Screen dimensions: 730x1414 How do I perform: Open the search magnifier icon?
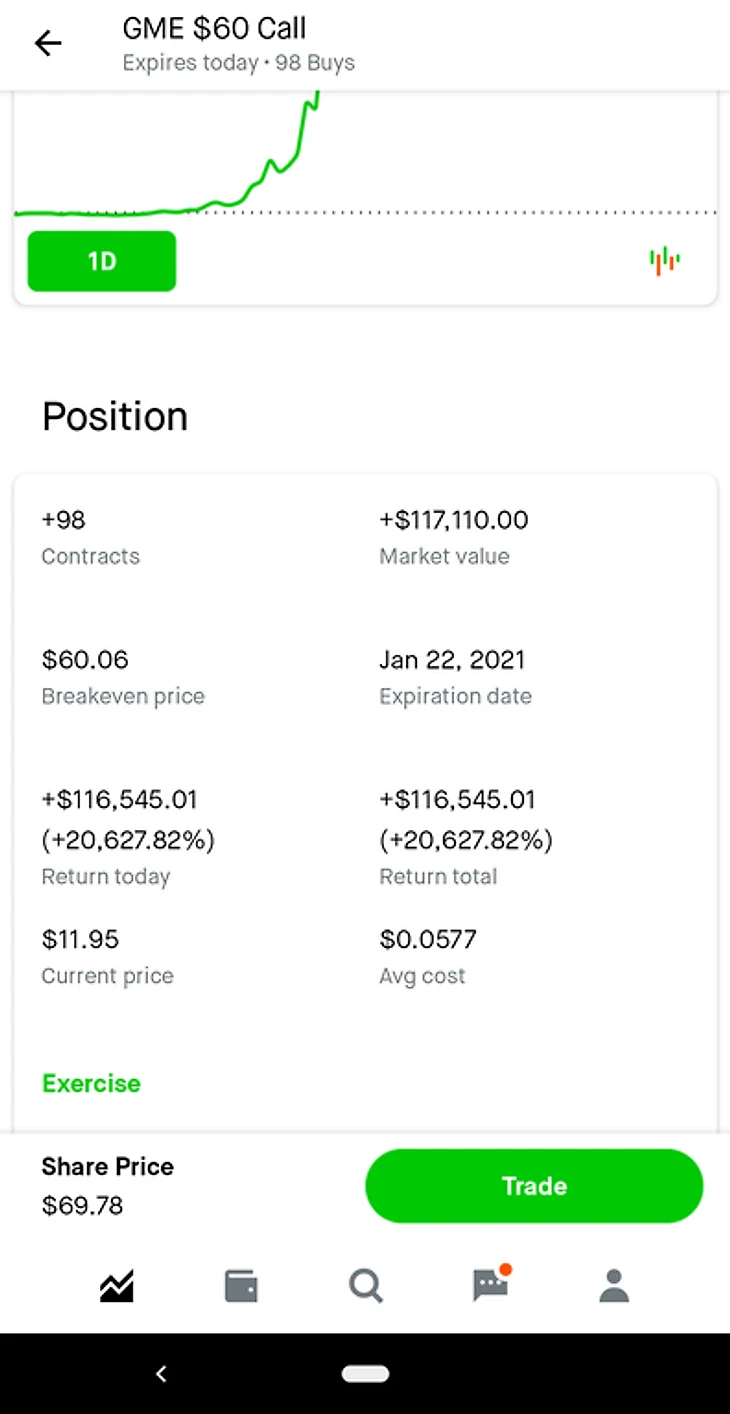pos(366,1286)
